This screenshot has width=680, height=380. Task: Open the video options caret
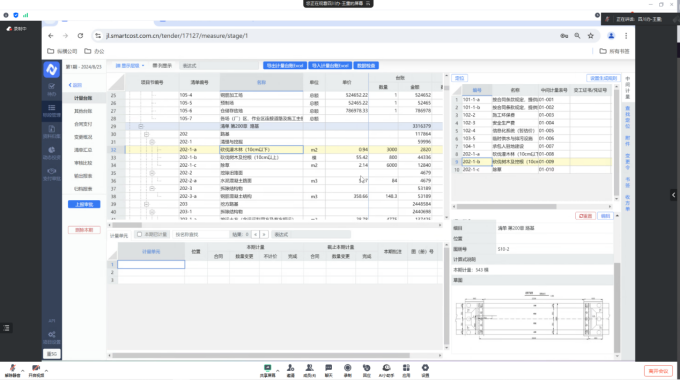(46, 370)
